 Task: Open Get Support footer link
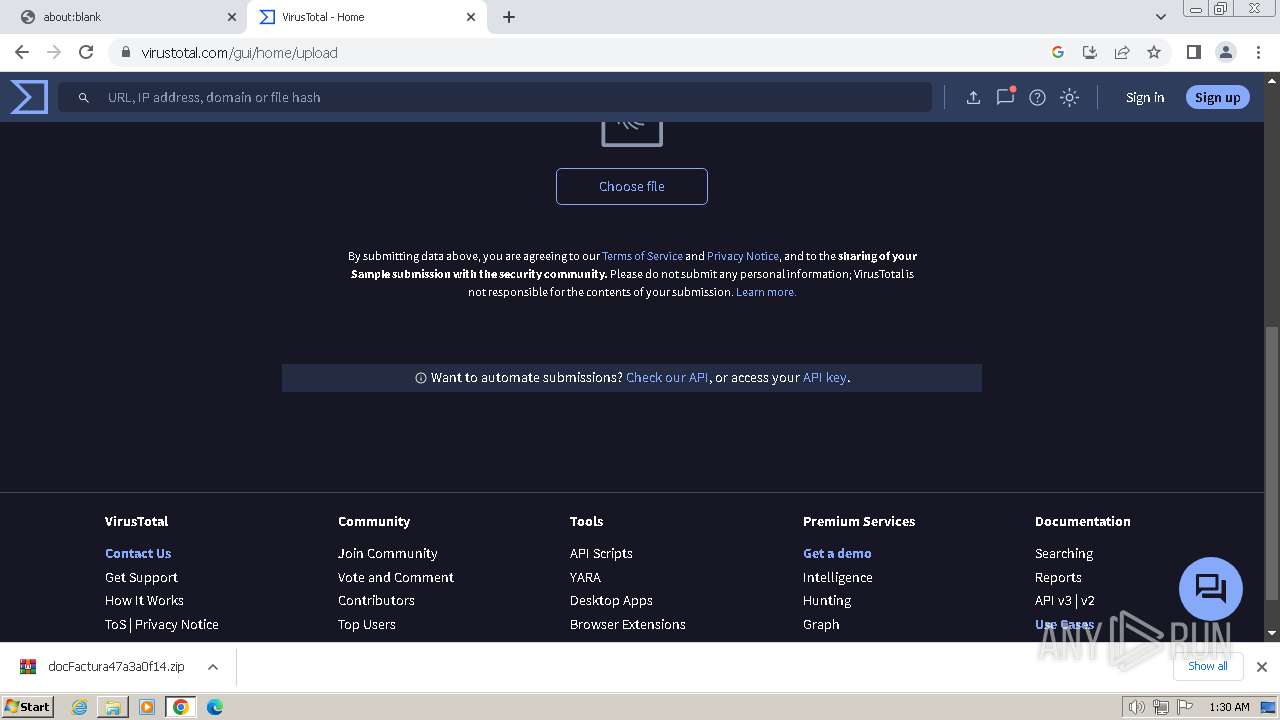click(x=141, y=577)
